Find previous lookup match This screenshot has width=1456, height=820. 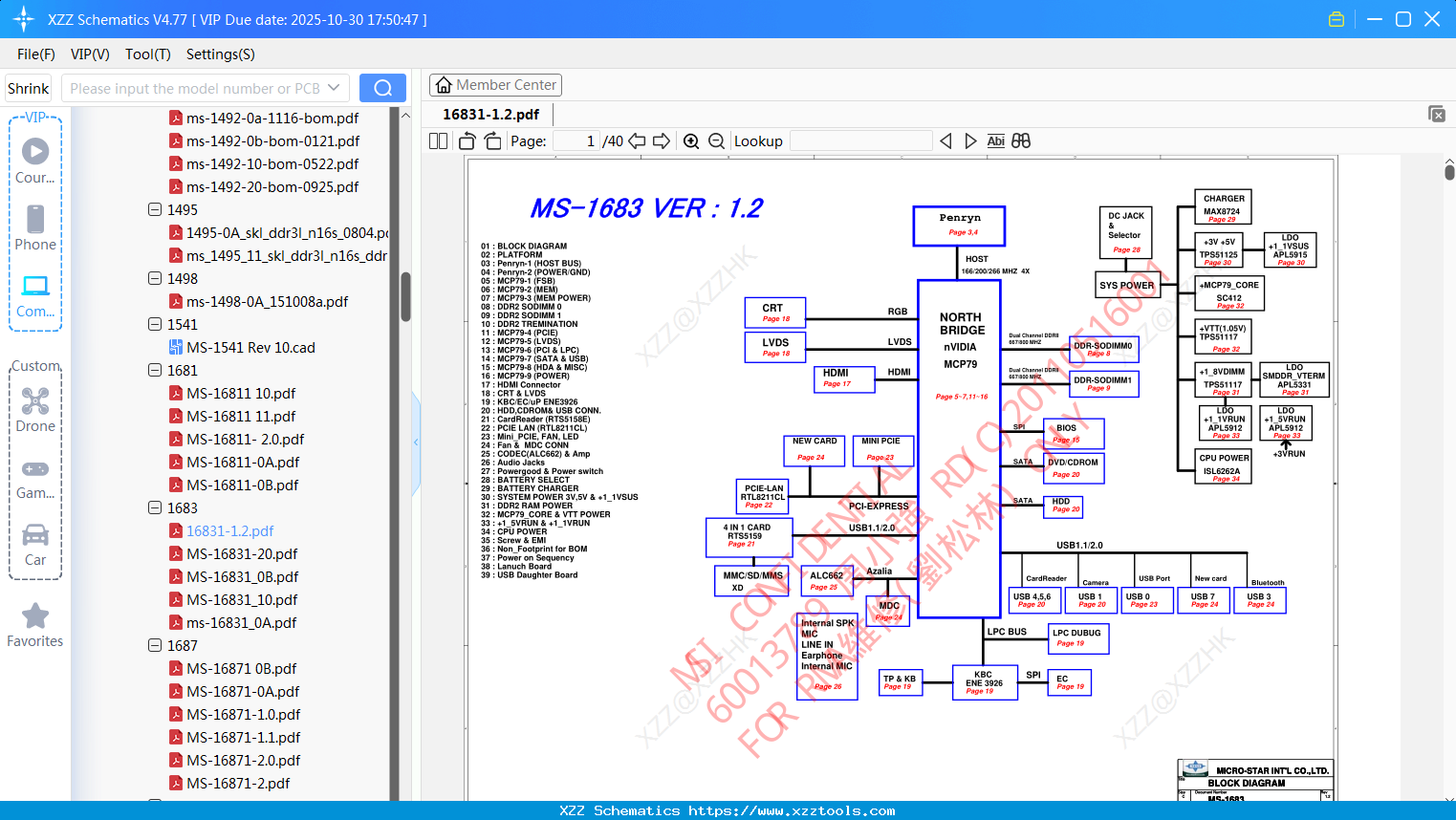coord(945,140)
